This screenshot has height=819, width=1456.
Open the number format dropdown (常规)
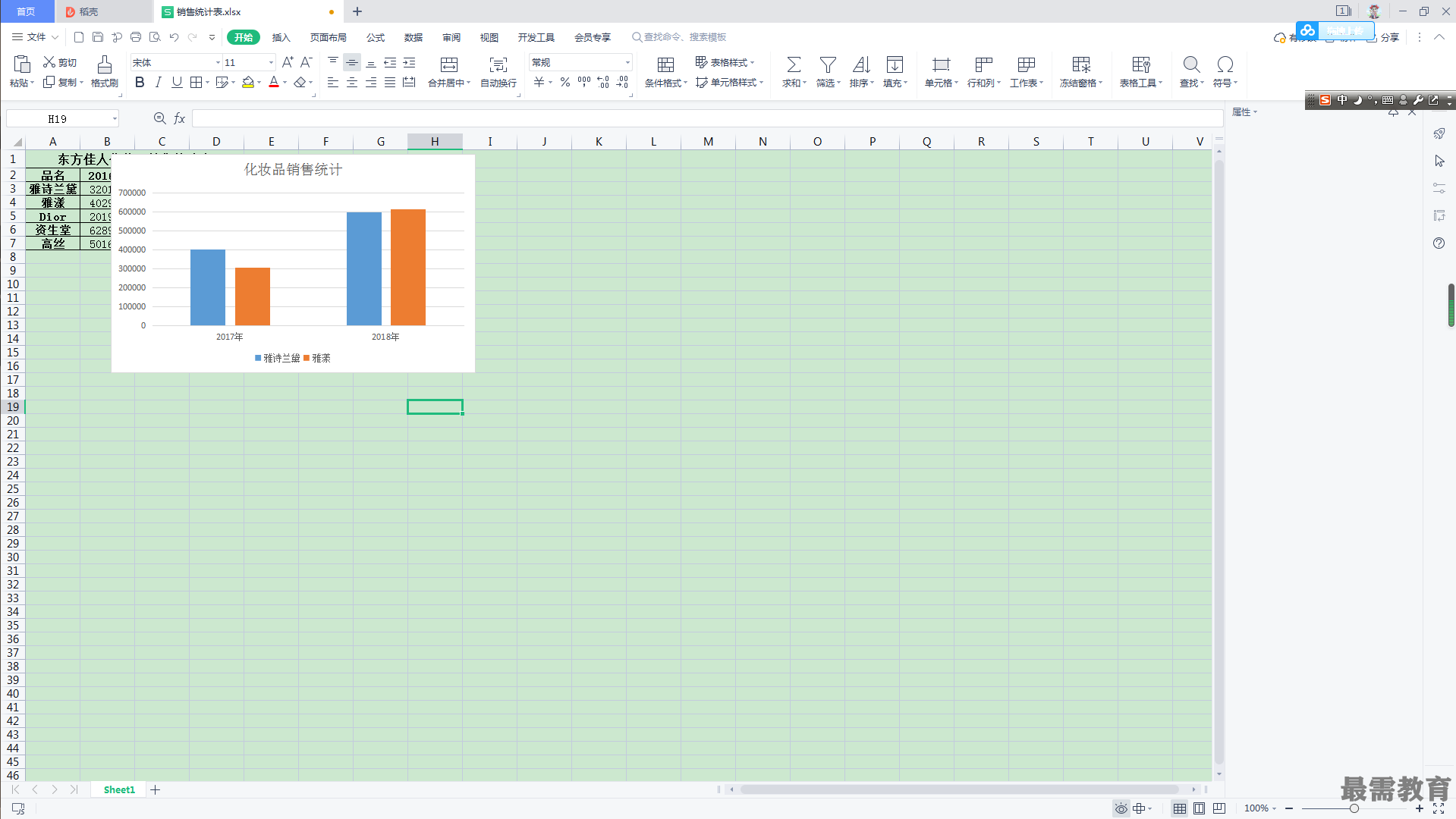(x=627, y=62)
